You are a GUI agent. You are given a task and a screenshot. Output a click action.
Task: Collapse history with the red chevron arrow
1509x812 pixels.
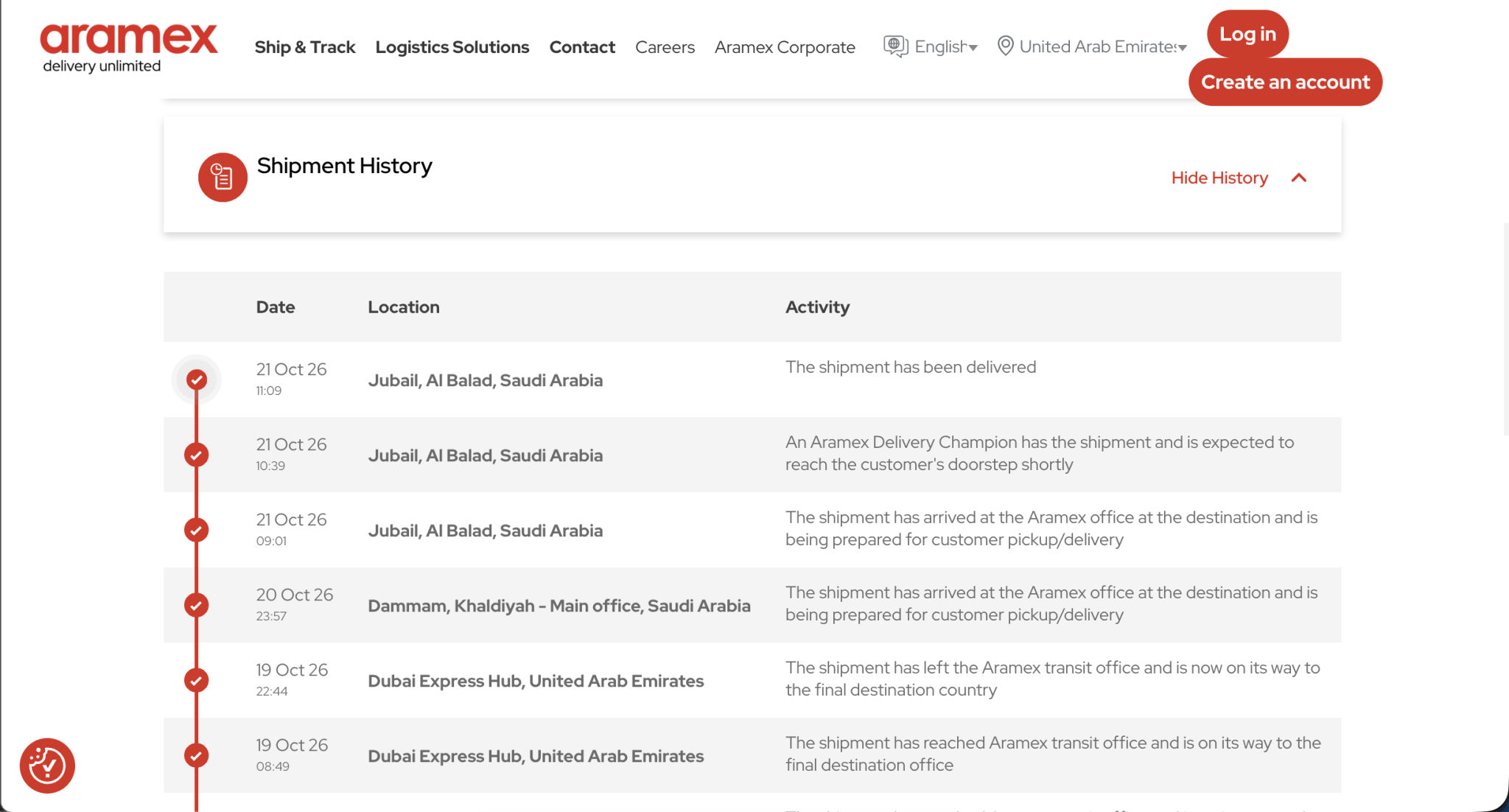pos(1299,178)
